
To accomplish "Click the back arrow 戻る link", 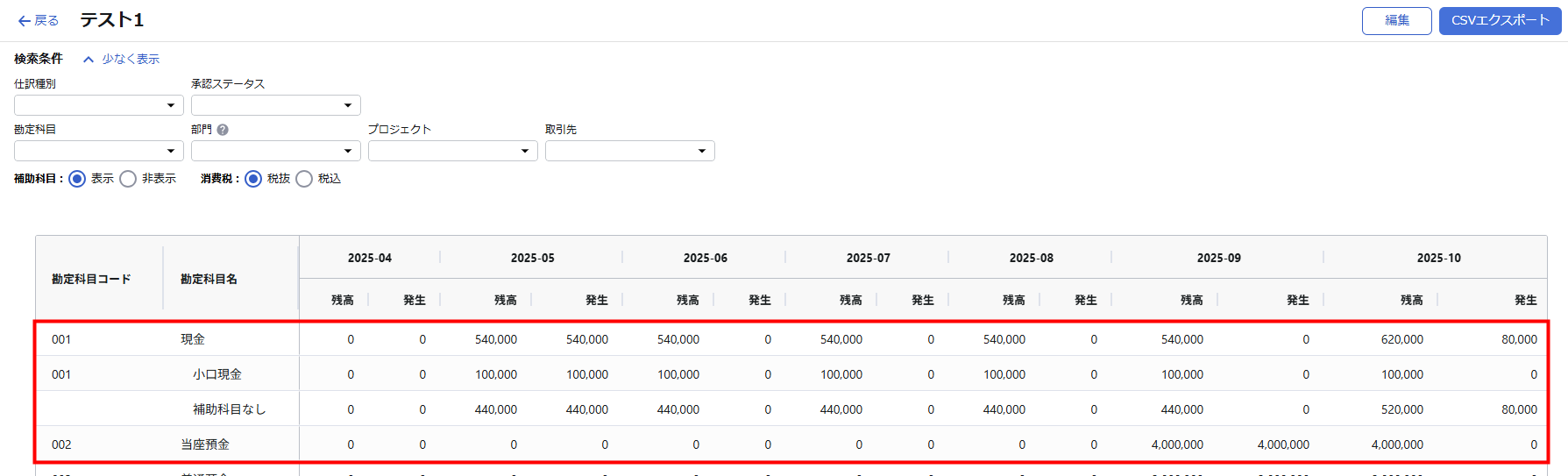I will tap(38, 20).
